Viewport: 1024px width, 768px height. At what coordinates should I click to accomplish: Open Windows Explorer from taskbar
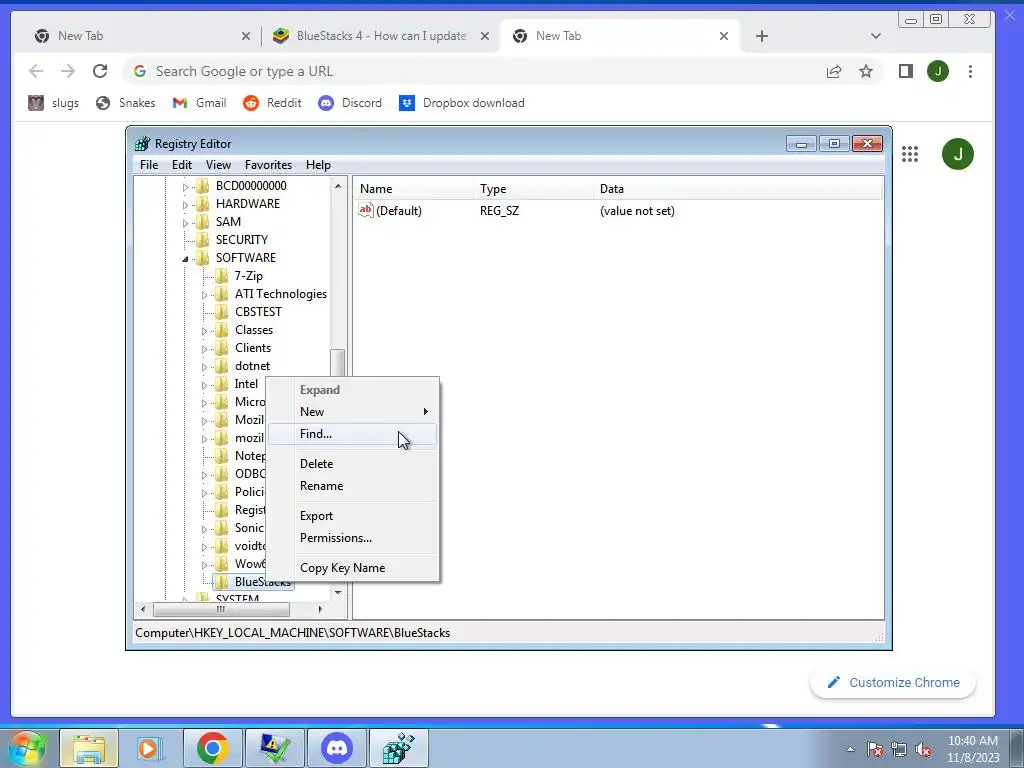point(89,748)
